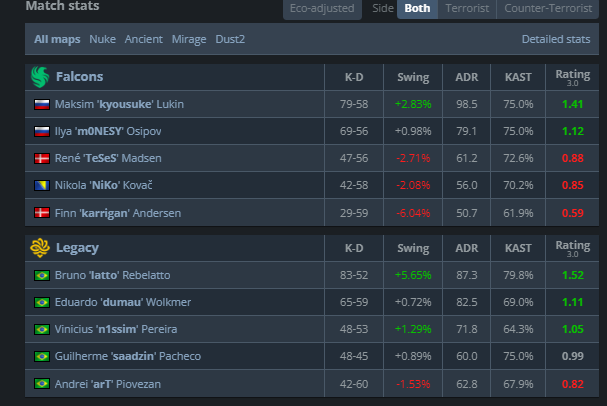Select the Nuke map tab
The image size is (607, 406).
click(x=103, y=39)
